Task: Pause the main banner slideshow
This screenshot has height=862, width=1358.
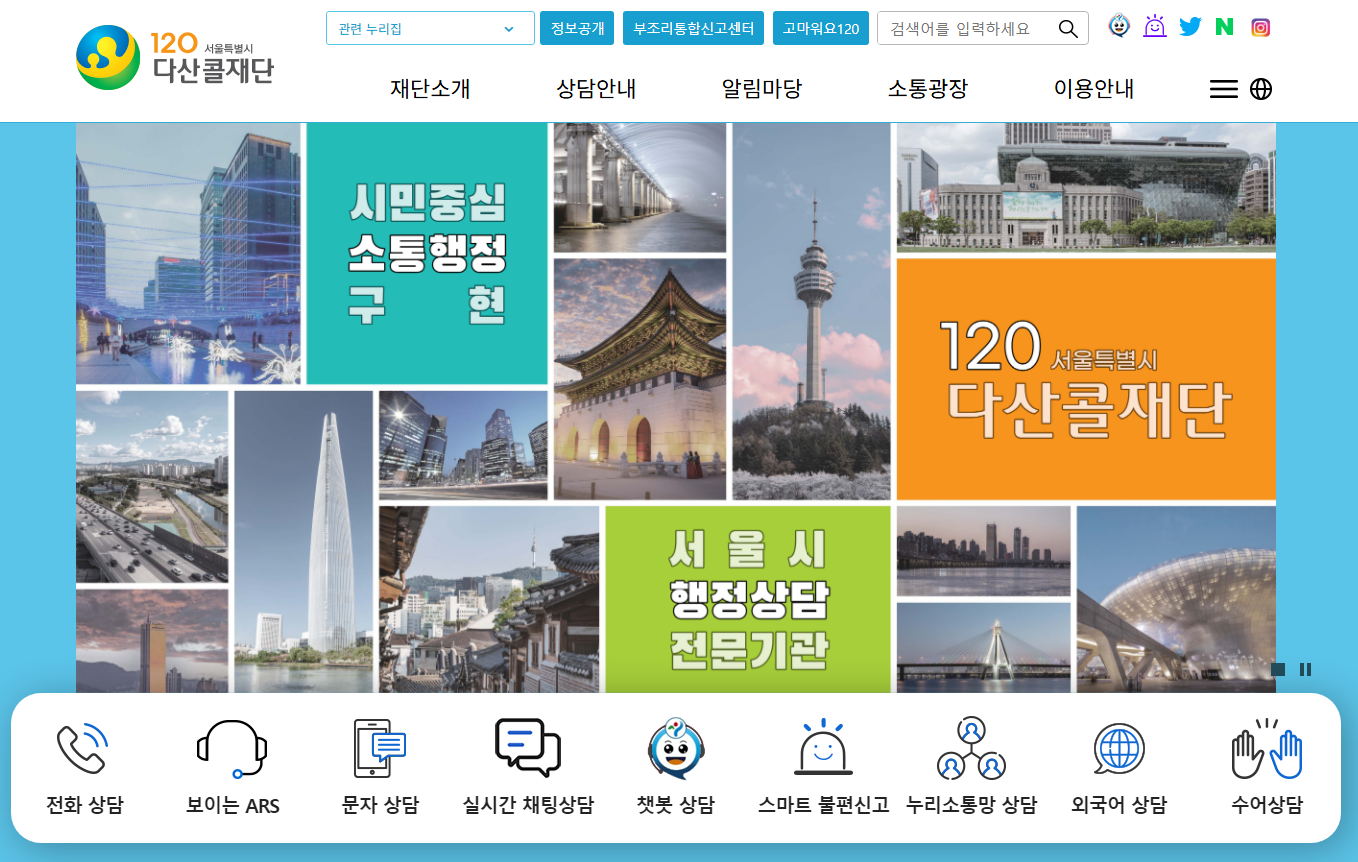Action: coord(1305,670)
